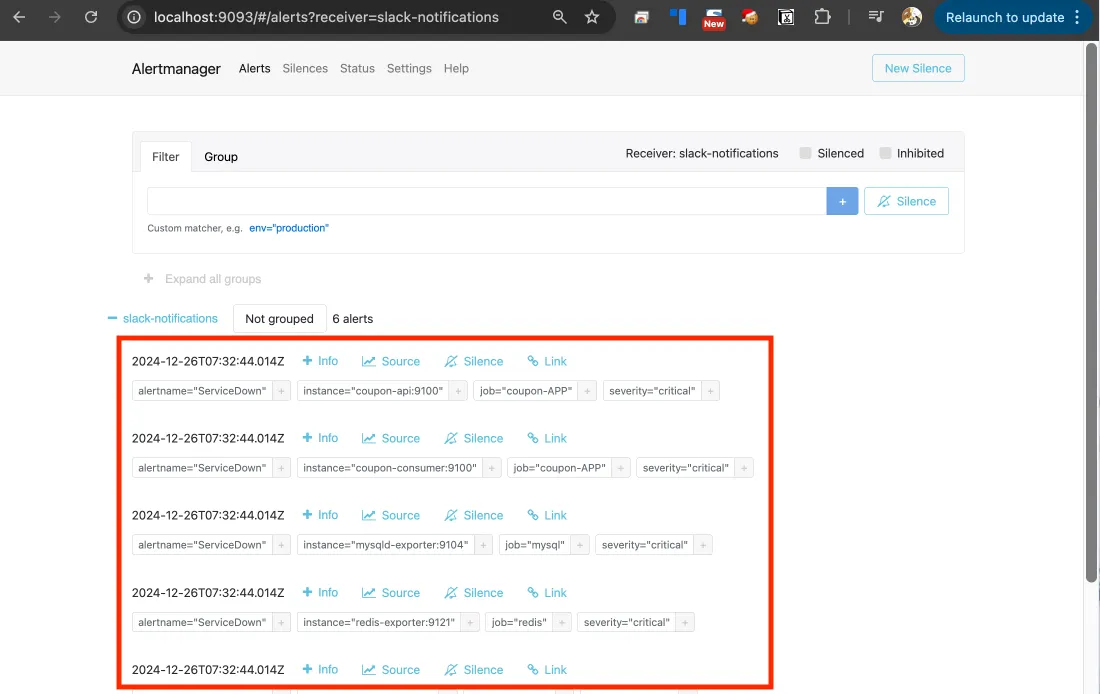Go back using the browser back arrow

pyautogui.click(x=19, y=18)
